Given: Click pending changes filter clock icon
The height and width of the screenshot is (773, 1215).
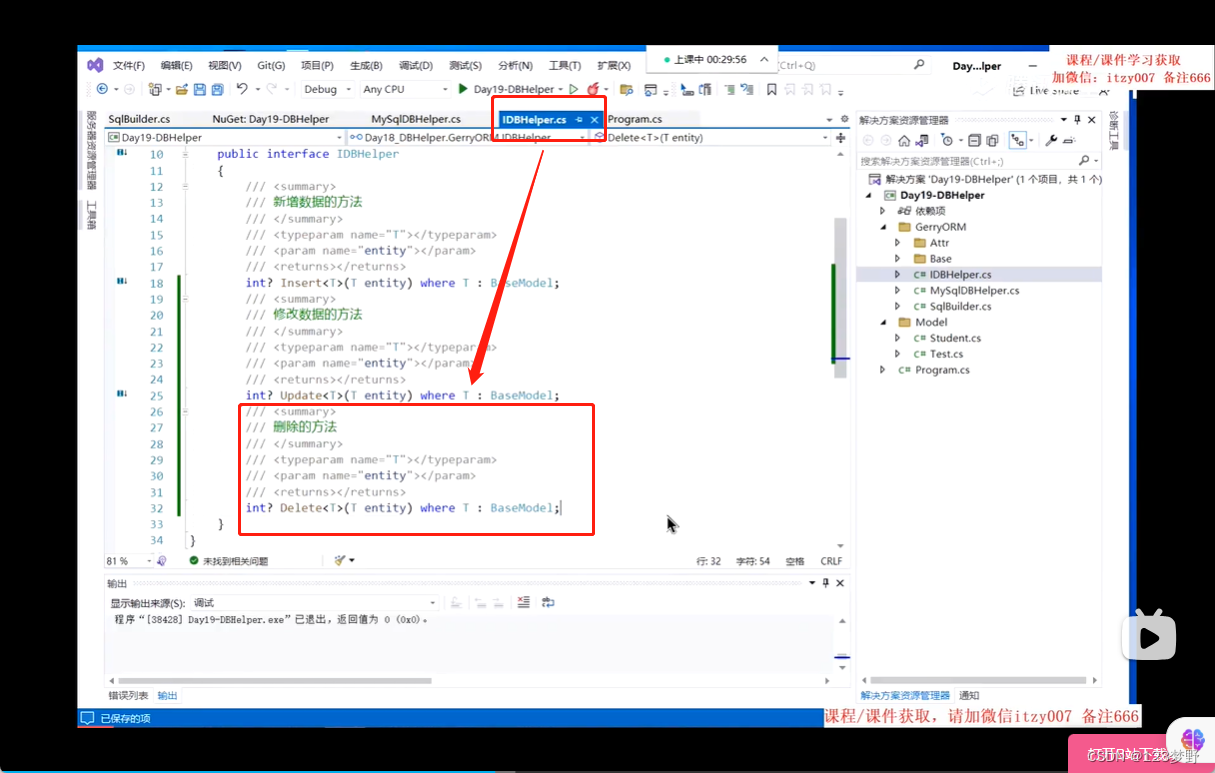Looking at the screenshot, I should point(948,141).
